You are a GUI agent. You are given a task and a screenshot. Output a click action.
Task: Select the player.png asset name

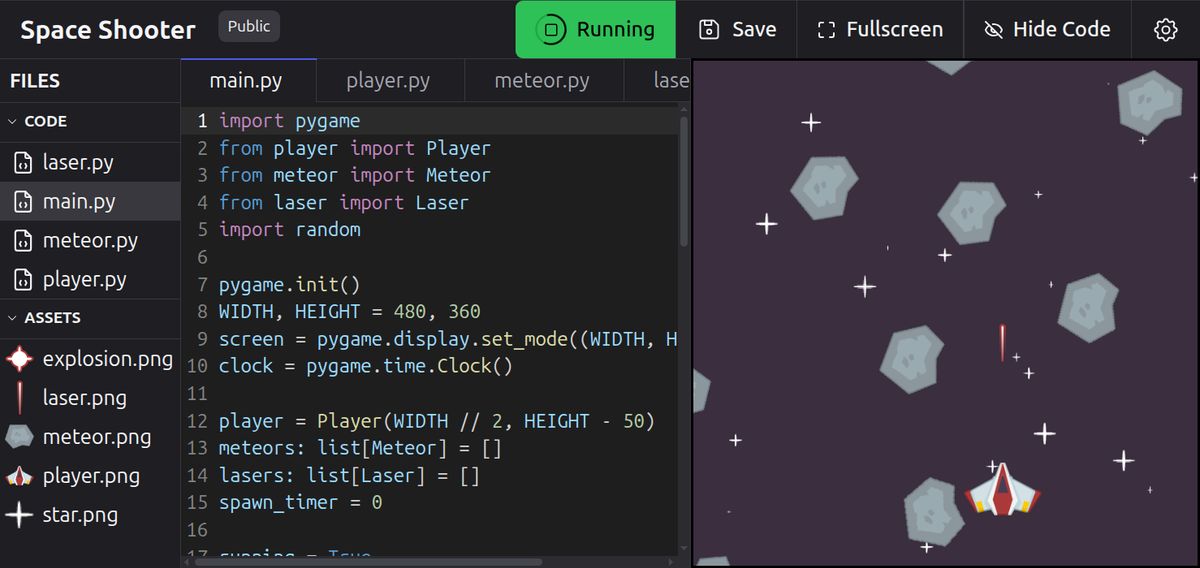click(91, 476)
